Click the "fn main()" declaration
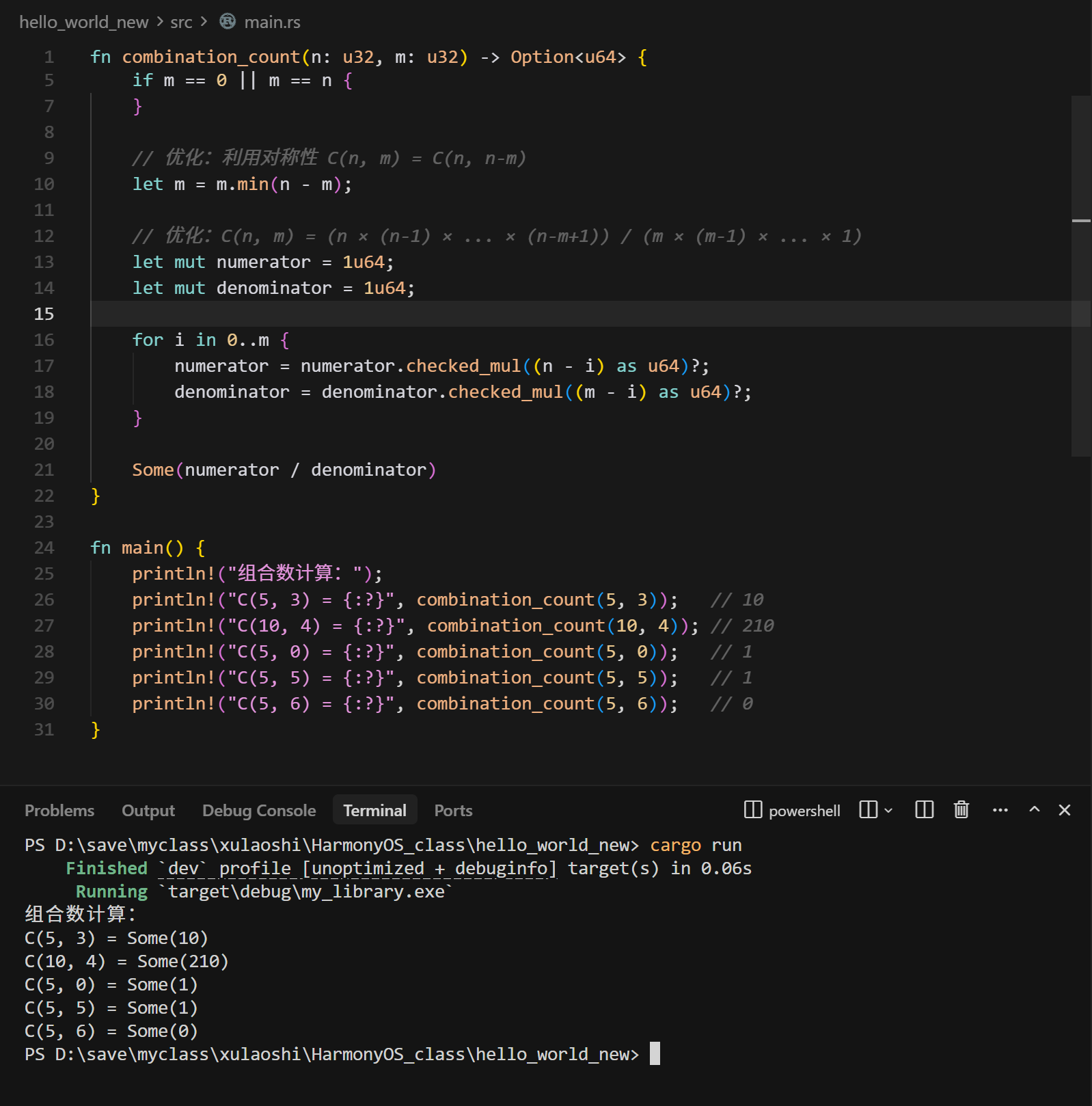The height and width of the screenshot is (1106, 1092). click(x=137, y=548)
